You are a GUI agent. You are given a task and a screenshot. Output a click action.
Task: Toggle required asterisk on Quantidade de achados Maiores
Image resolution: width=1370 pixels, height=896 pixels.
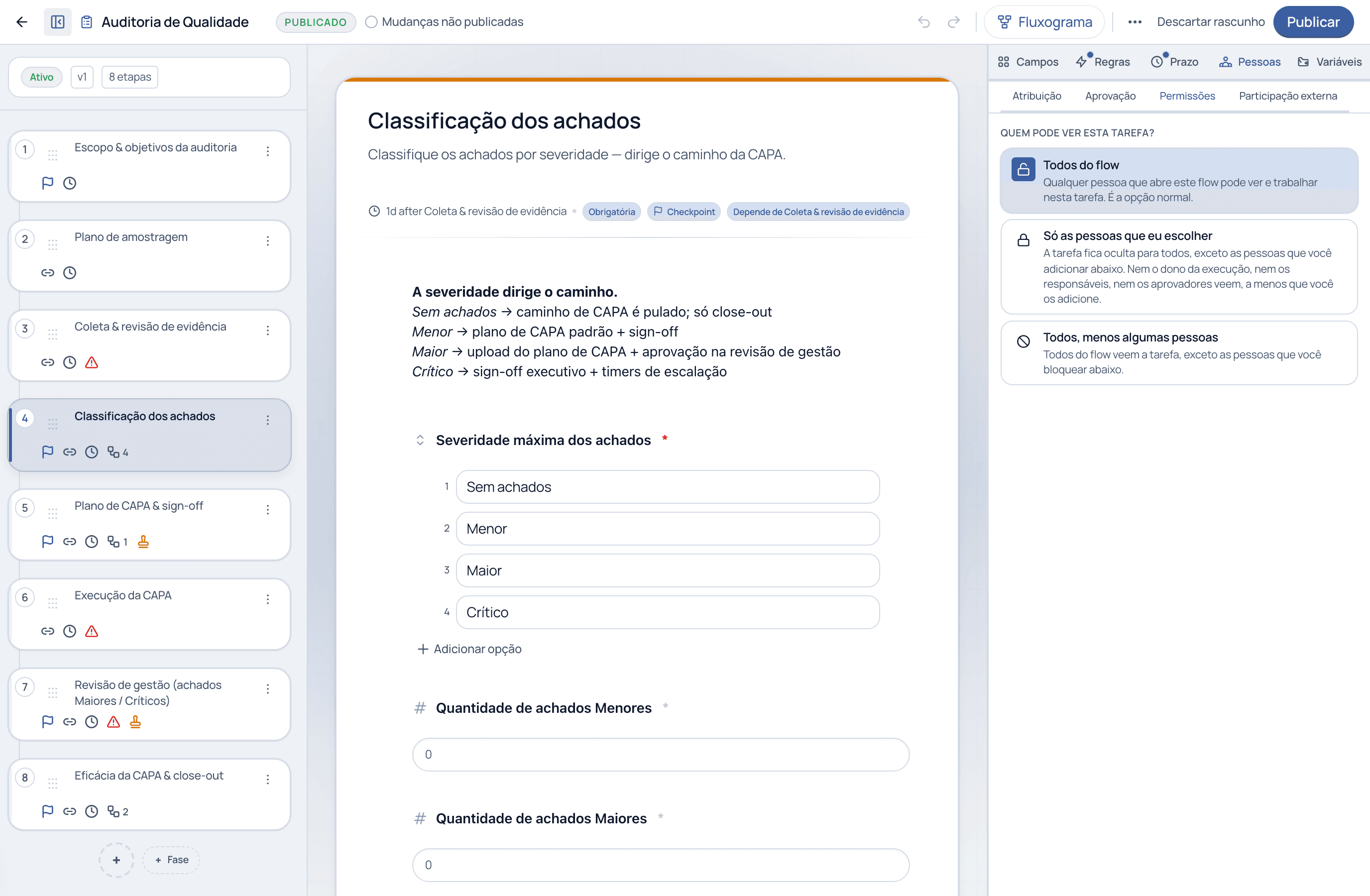pos(661,816)
